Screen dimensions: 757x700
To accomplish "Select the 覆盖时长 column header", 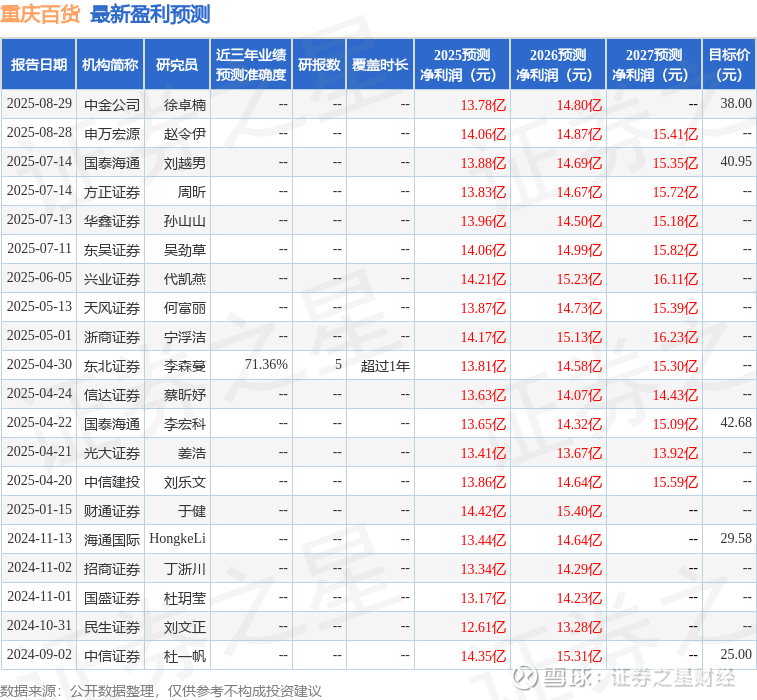I will (x=380, y=64).
